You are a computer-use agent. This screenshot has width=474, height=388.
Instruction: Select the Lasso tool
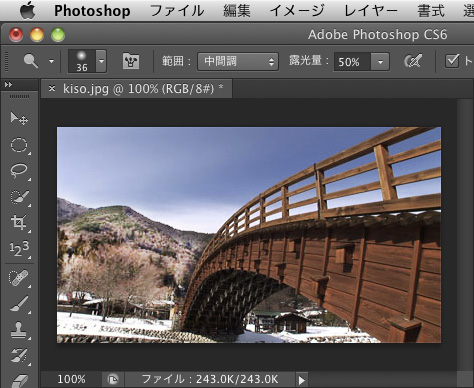pyautogui.click(x=19, y=171)
